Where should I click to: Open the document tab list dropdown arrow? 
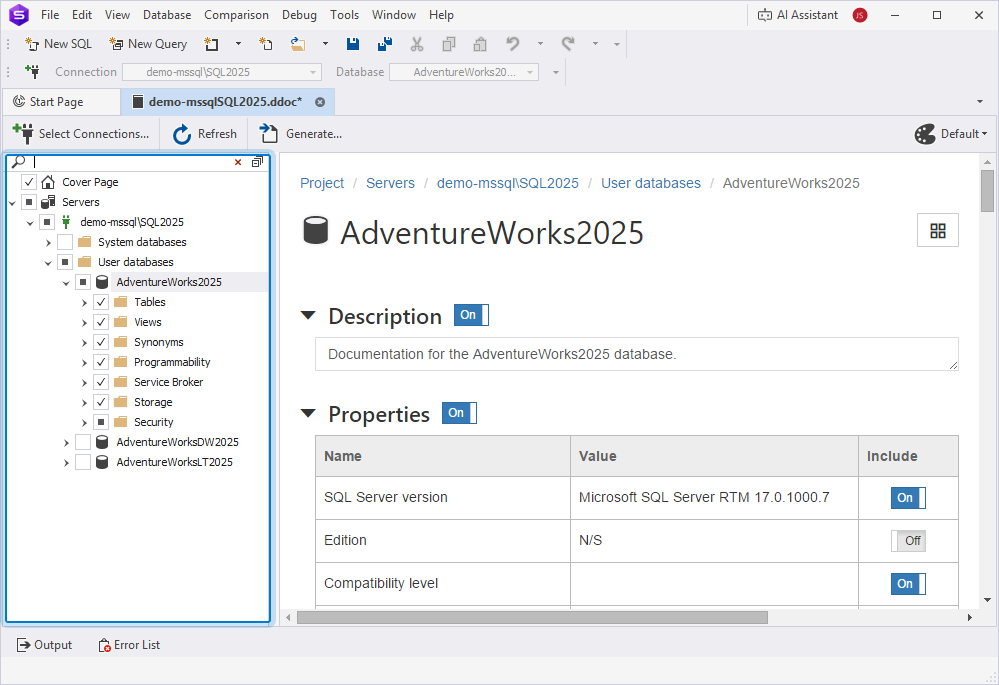(979, 102)
